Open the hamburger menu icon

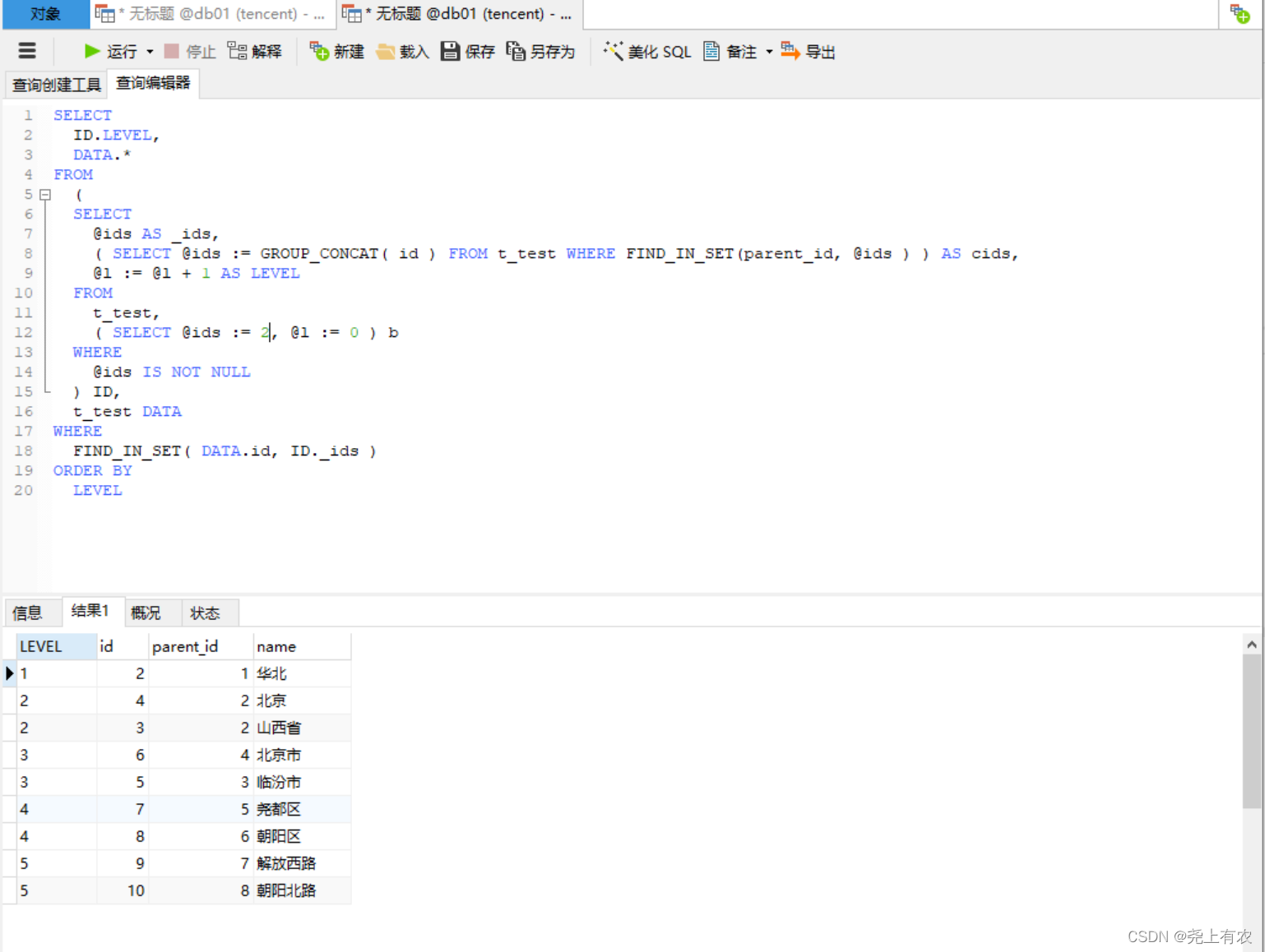(26, 50)
